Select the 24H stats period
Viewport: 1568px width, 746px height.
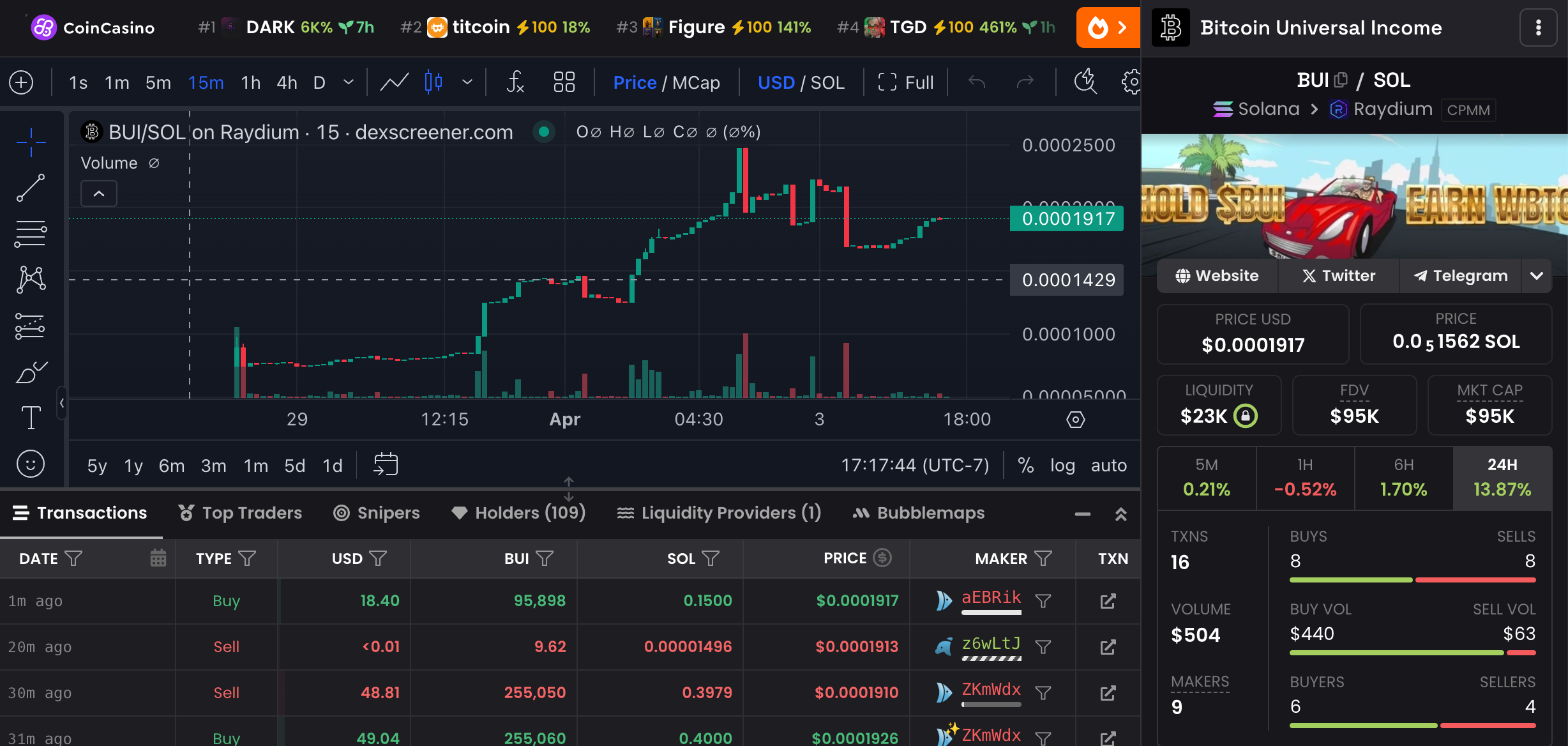(1502, 478)
